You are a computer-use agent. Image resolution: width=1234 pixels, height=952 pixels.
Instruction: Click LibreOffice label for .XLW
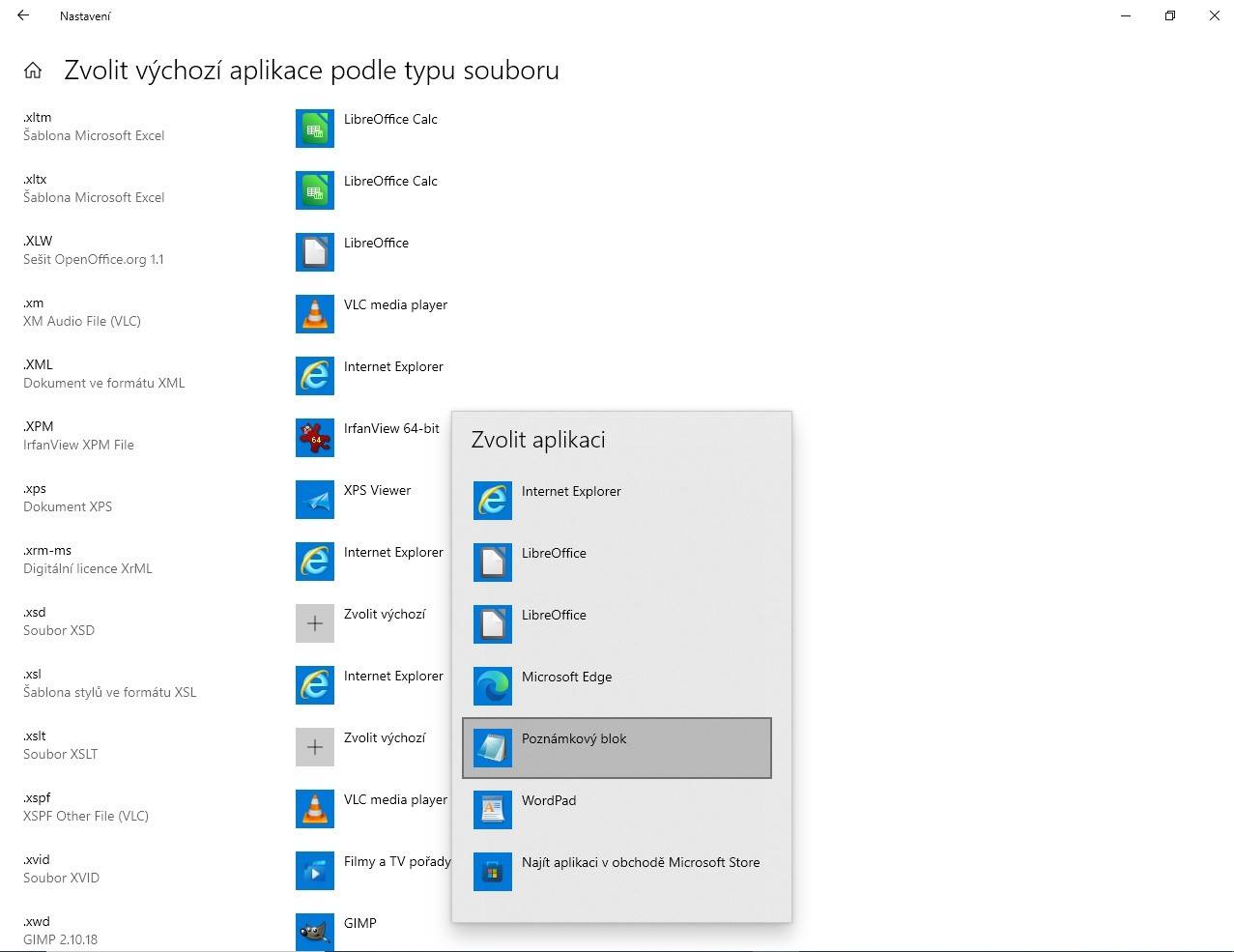(376, 243)
